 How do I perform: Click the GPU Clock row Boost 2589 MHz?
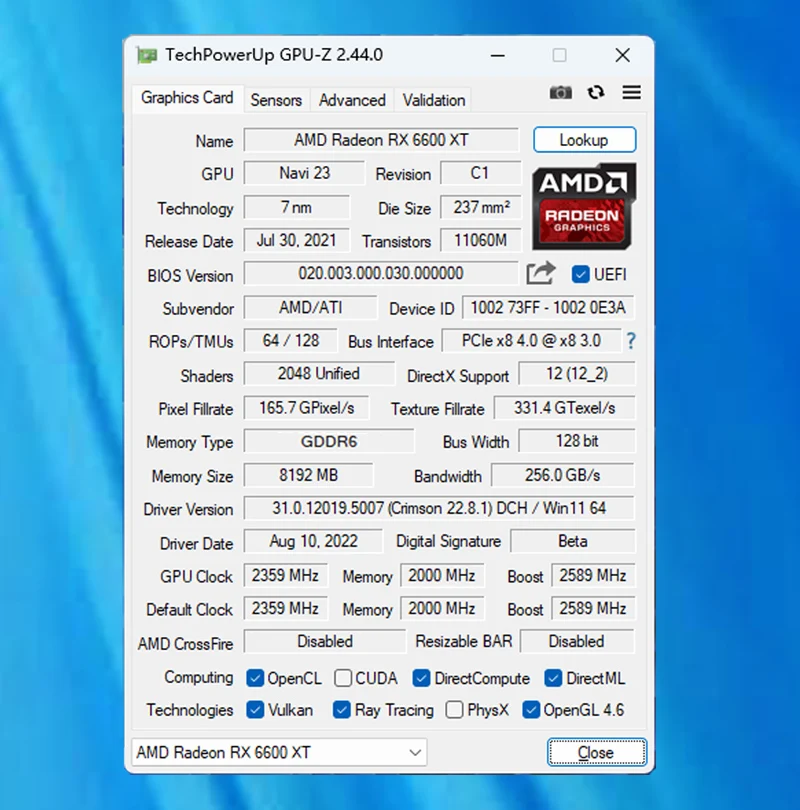(593, 575)
